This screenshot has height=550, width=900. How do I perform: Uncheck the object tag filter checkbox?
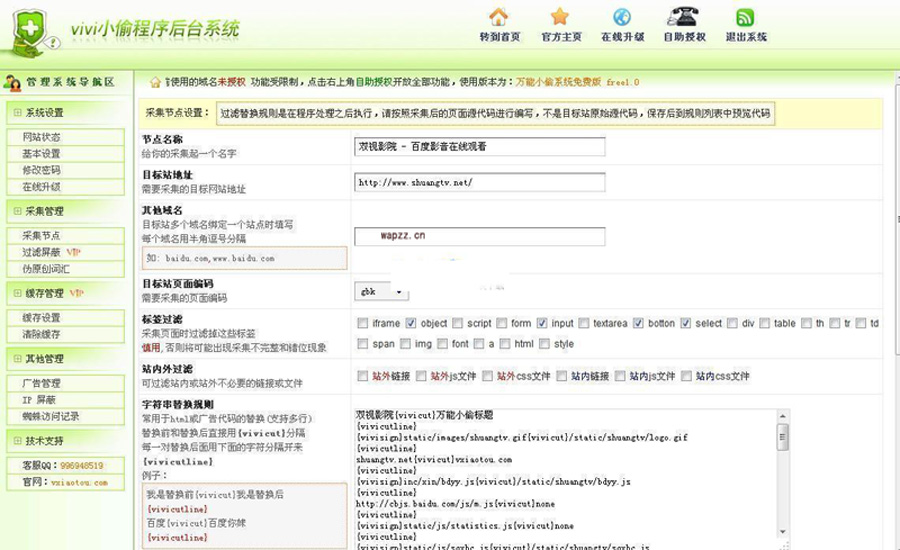pyautogui.click(x=410, y=323)
